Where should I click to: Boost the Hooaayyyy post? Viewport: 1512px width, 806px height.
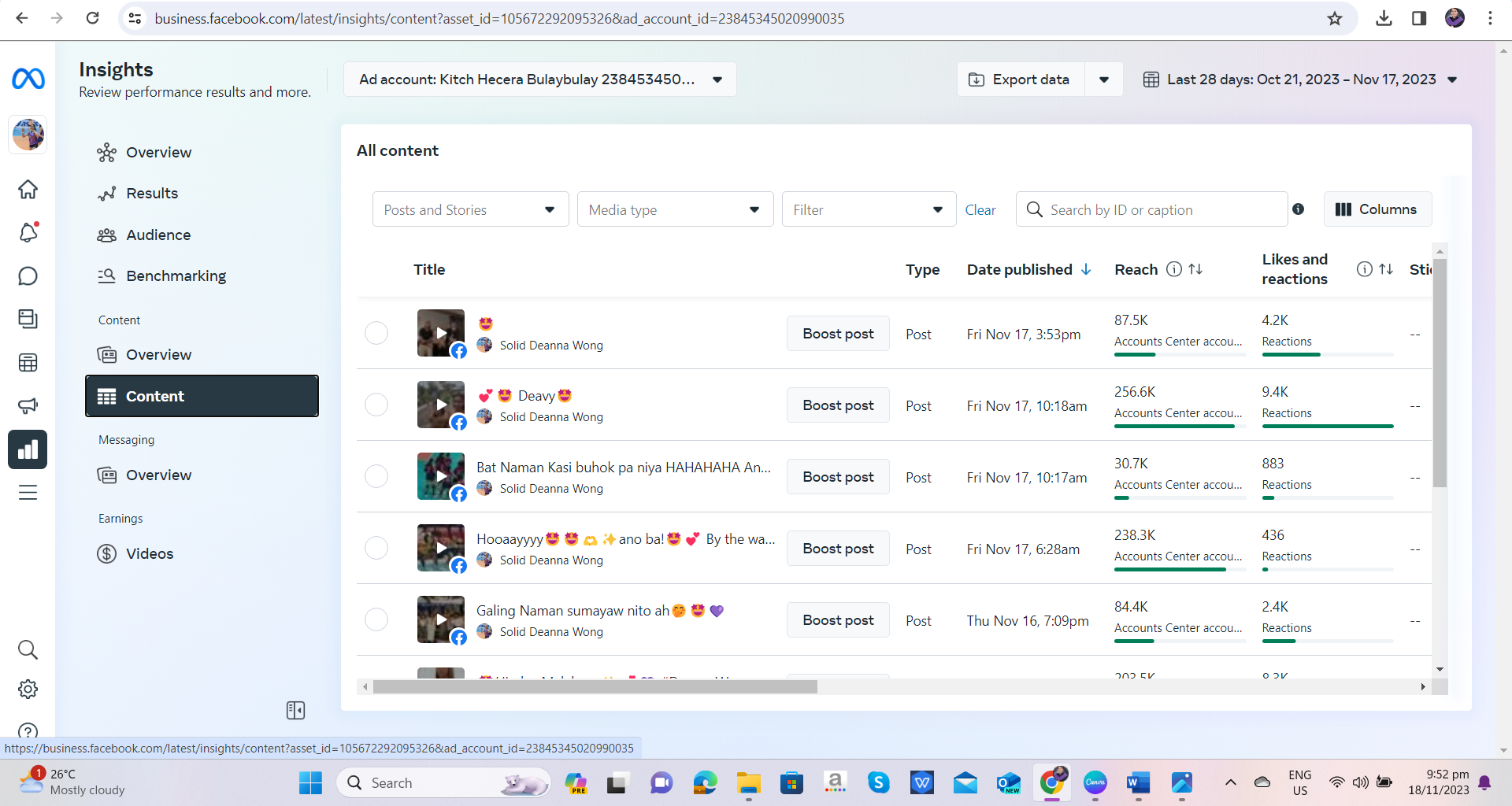point(838,549)
